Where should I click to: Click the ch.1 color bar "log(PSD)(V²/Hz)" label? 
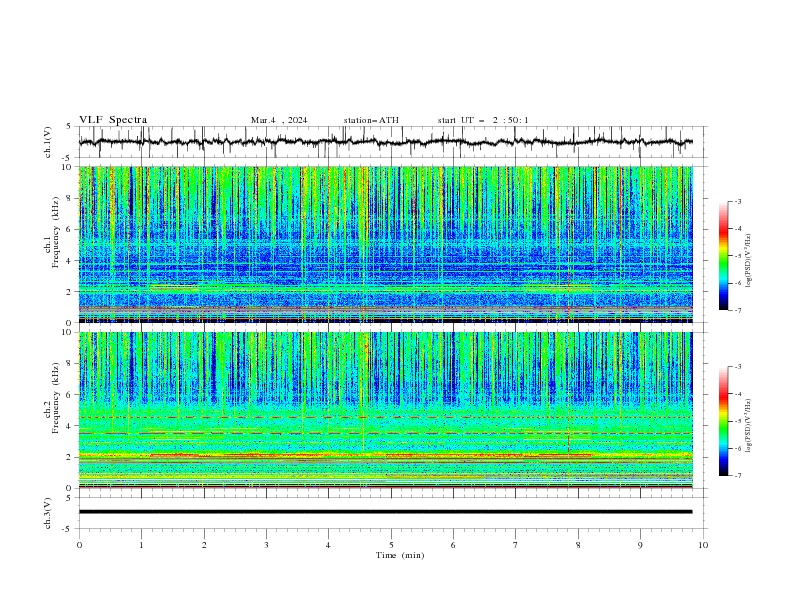point(749,260)
